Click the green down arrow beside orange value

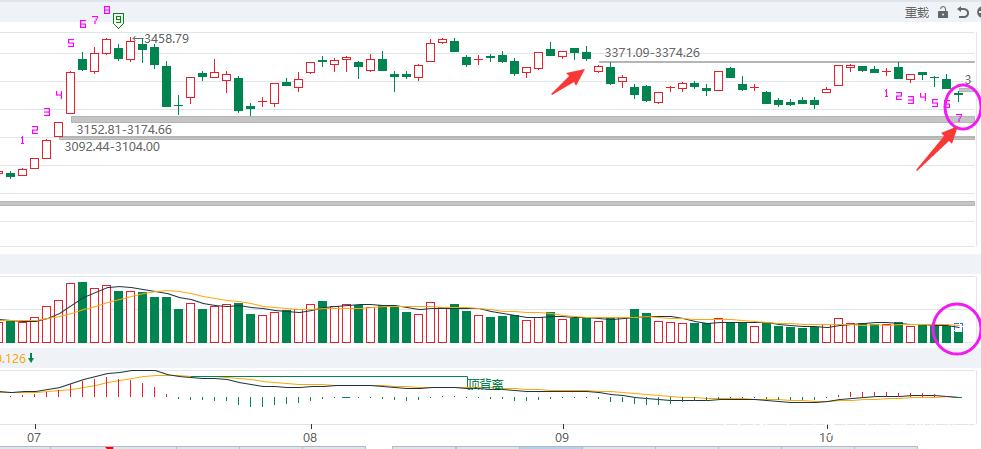31,357
